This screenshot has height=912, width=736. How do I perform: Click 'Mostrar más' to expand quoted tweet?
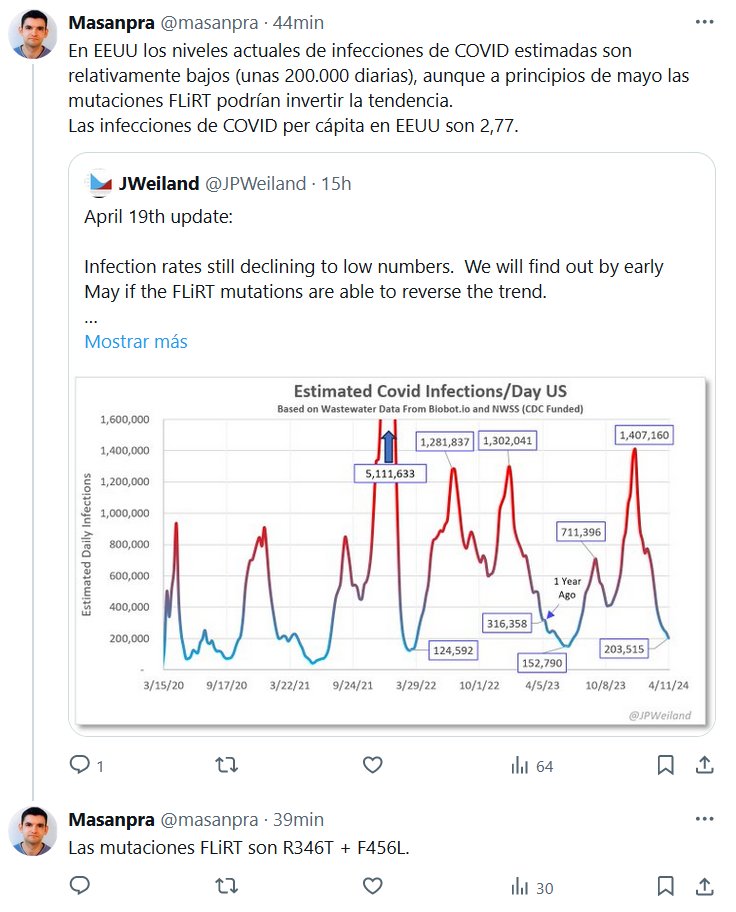point(136,341)
